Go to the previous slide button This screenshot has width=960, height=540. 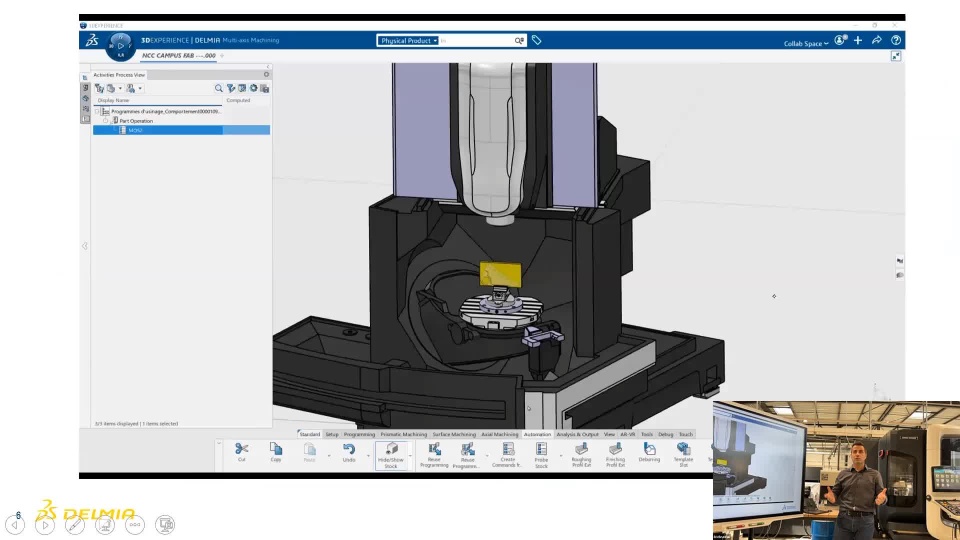[x=15, y=525]
